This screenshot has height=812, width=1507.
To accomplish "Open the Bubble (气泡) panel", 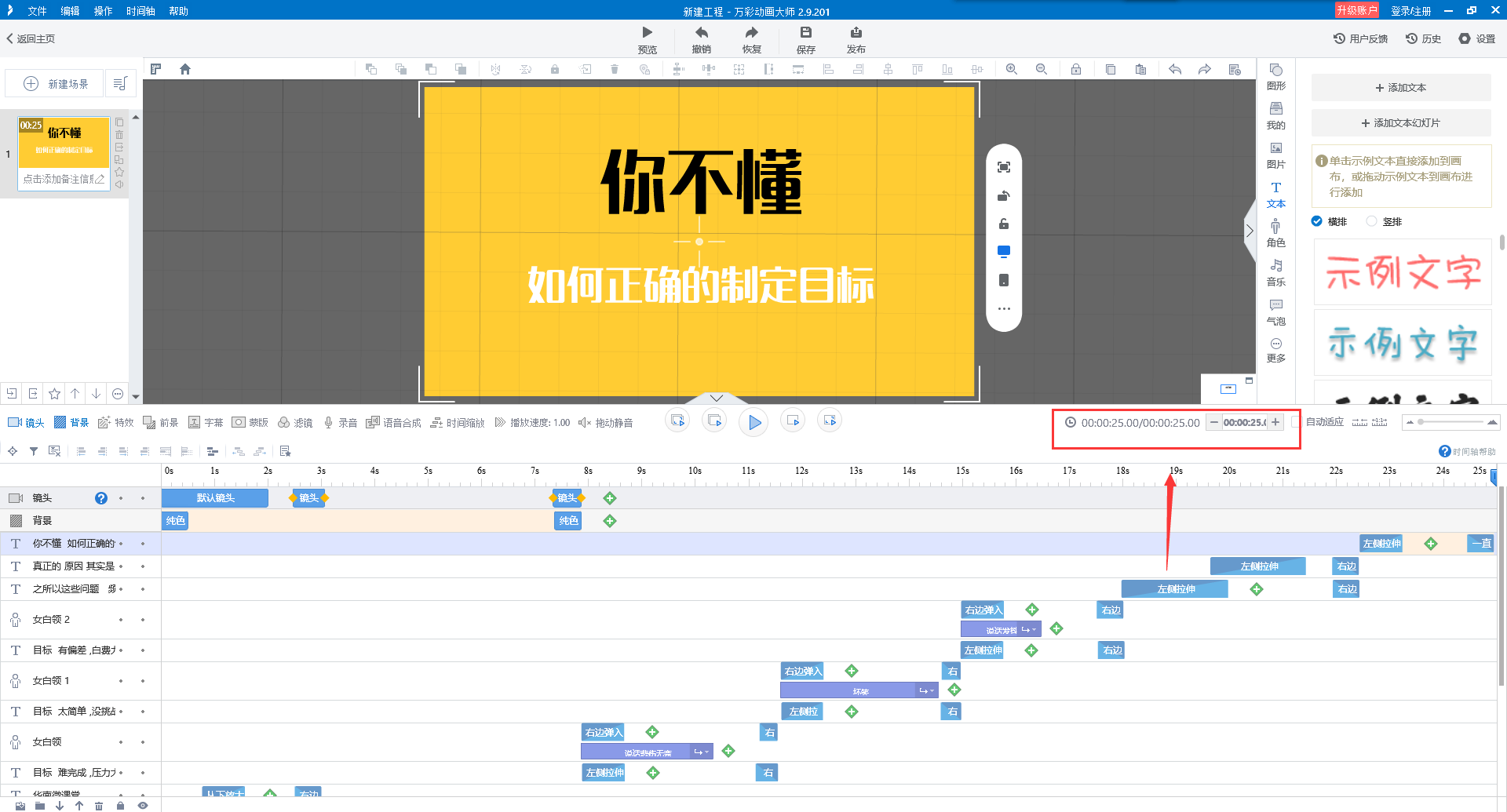I will tap(1276, 311).
